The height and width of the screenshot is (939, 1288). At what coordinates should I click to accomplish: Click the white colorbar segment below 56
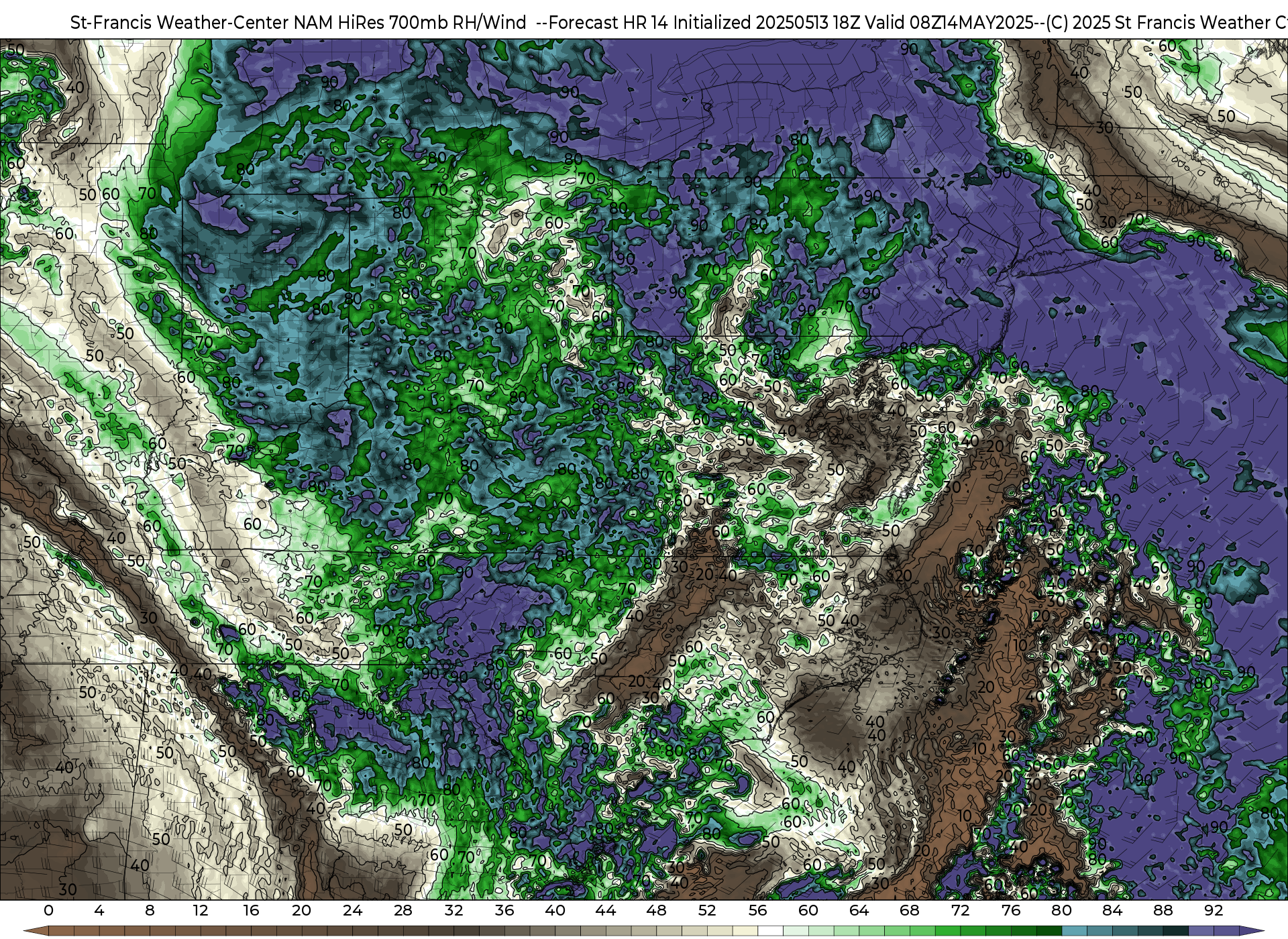(x=771, y=931)
